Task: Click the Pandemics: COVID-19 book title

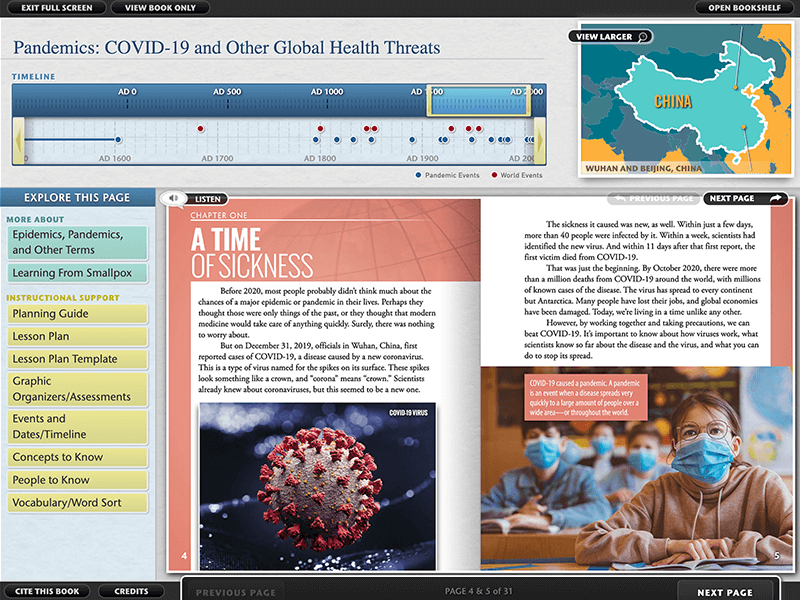Action: (227, 47)
